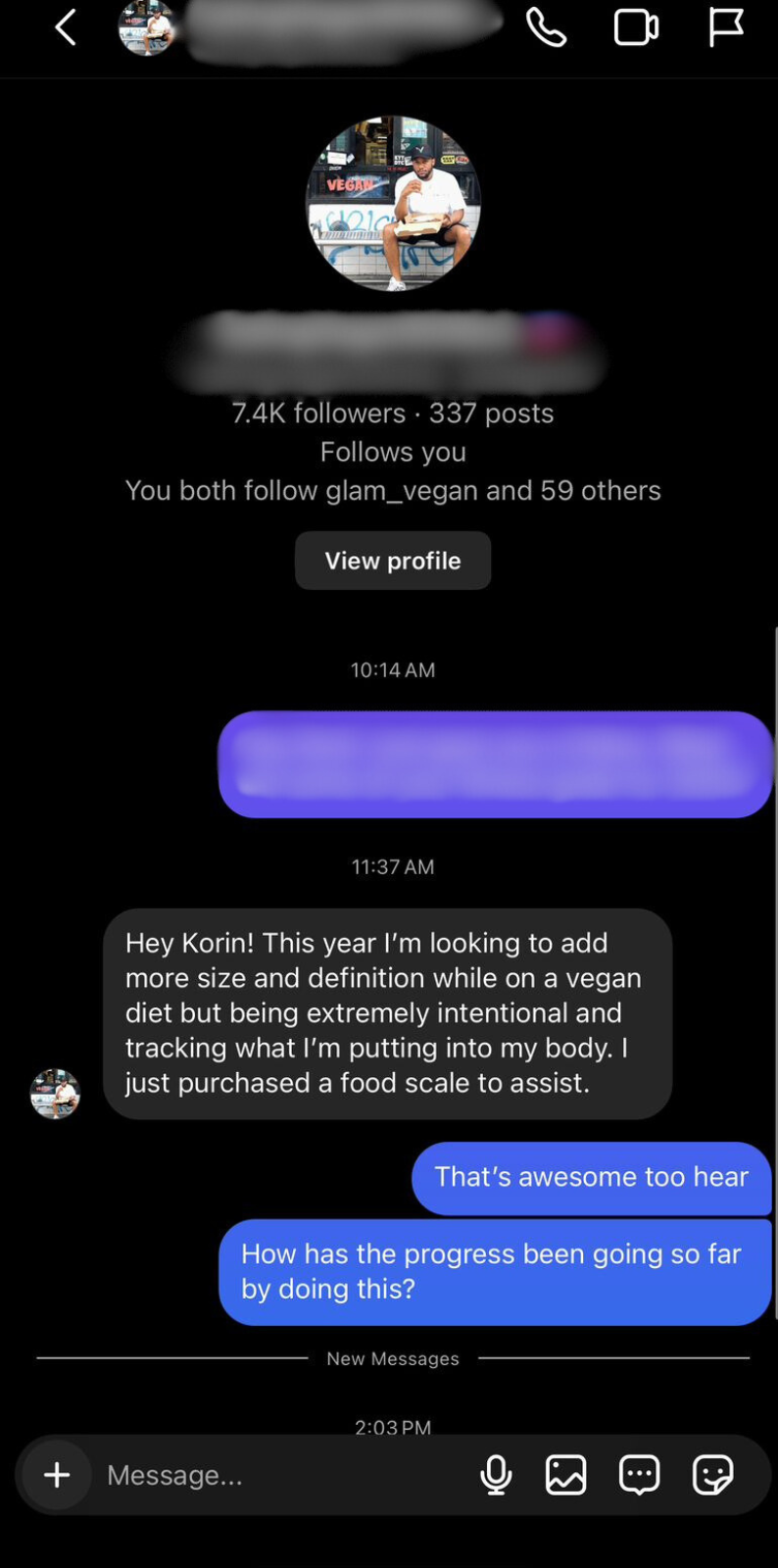Screen dimensions: 778x1568
Task: Start an audio call with phone icon
Action: point(546,27)
